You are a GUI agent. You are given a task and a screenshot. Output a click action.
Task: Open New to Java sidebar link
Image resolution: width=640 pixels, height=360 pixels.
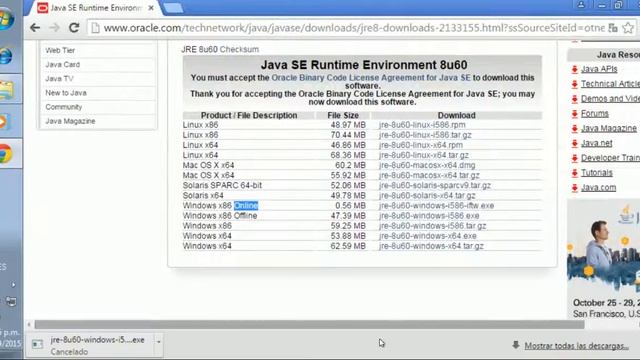(x=66, y=93)
